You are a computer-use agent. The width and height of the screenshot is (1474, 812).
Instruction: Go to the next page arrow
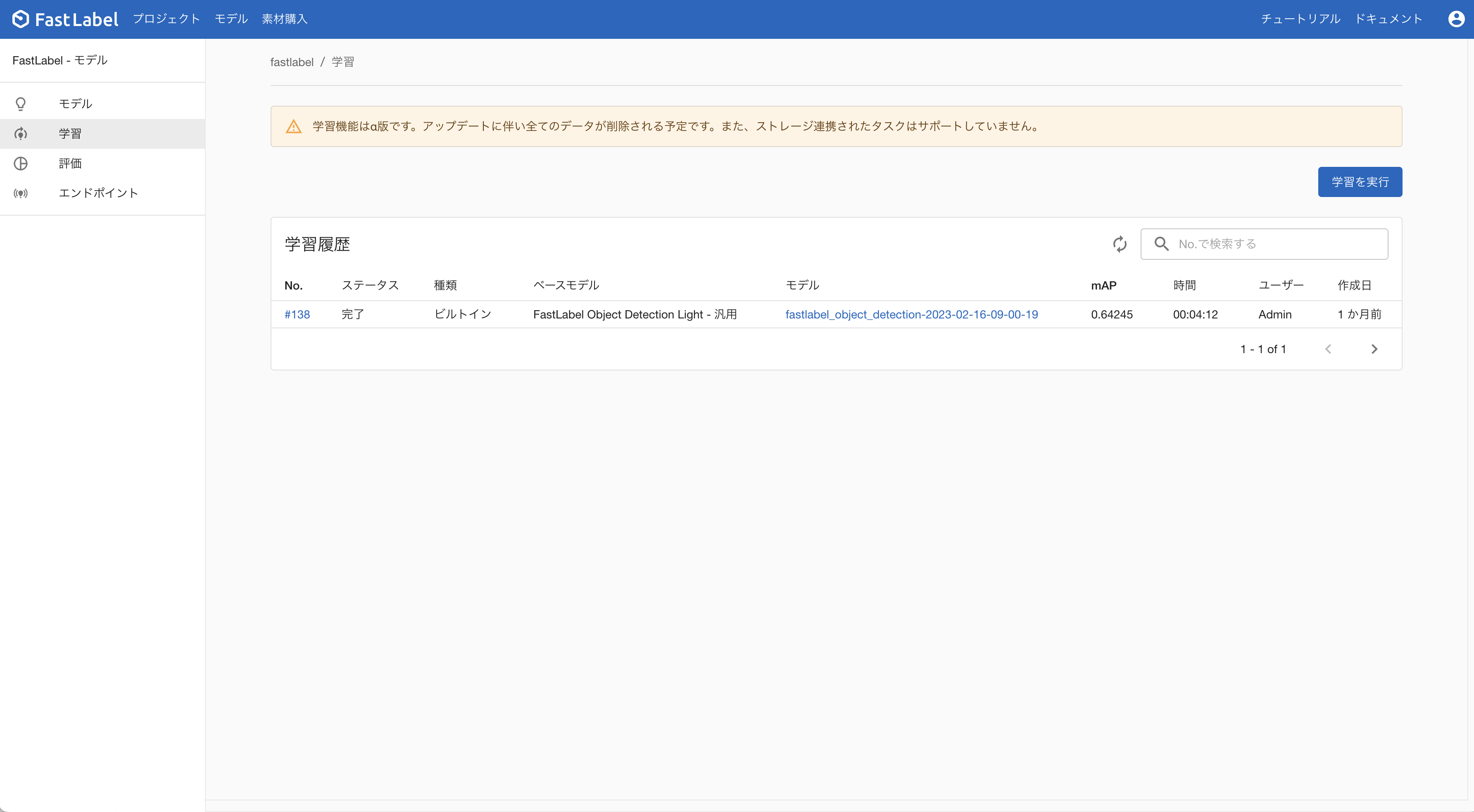(1374, 349)
